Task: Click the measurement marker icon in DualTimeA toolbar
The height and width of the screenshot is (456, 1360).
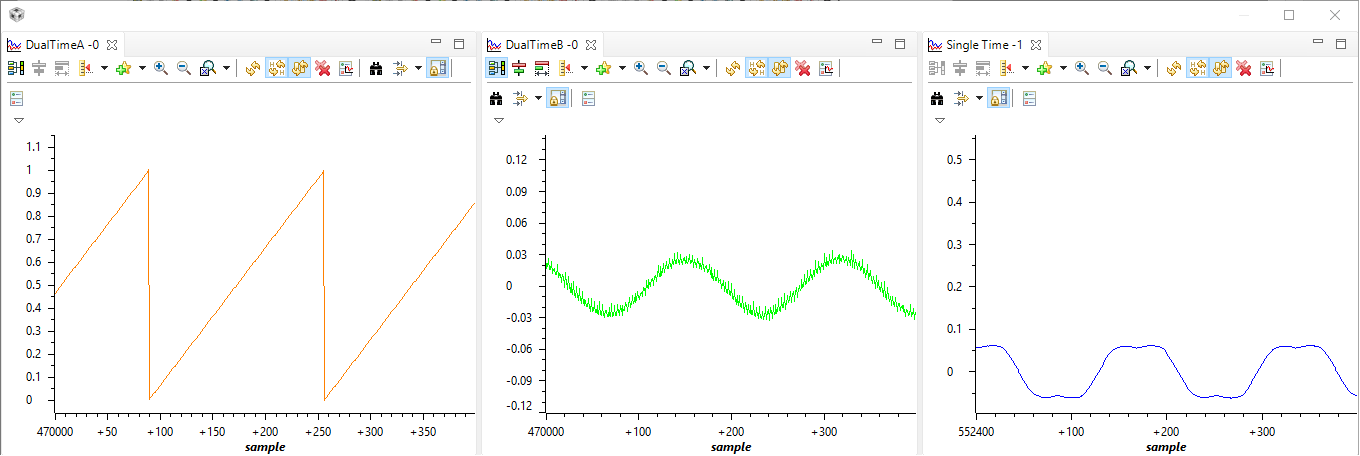Action: (85, 68)
